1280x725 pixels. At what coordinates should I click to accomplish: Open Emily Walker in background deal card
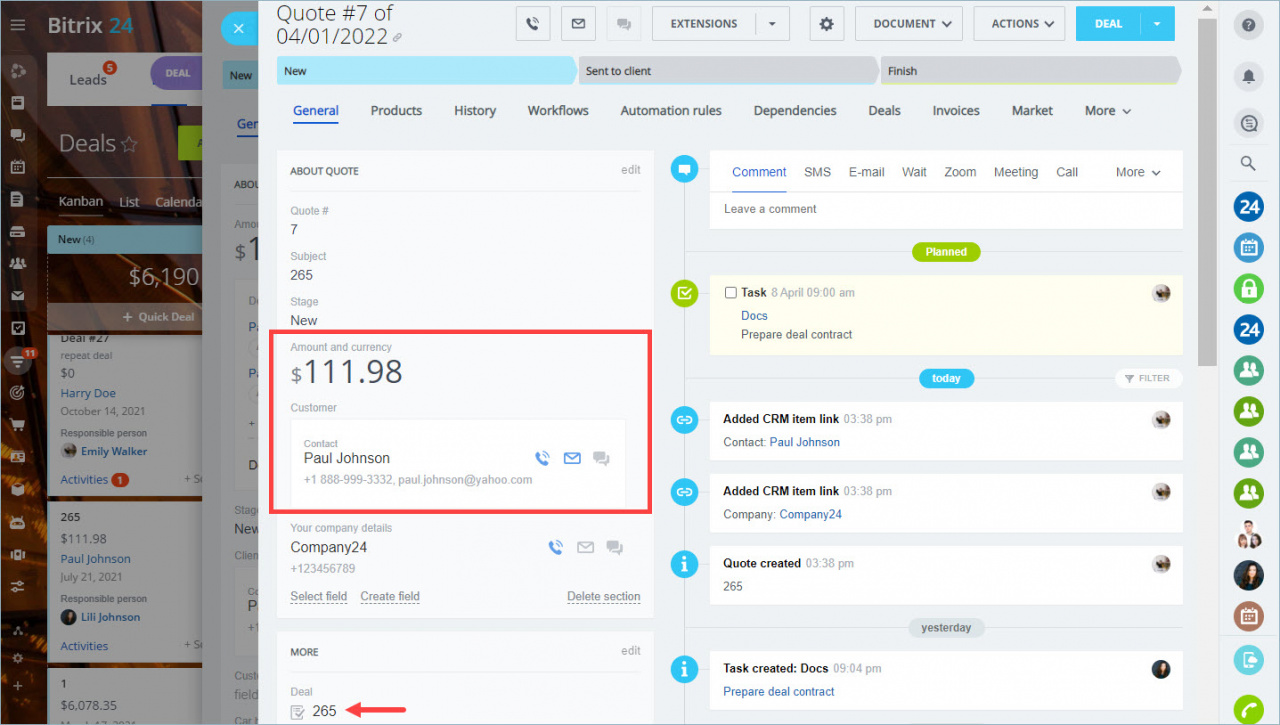[x=115, y=452]
